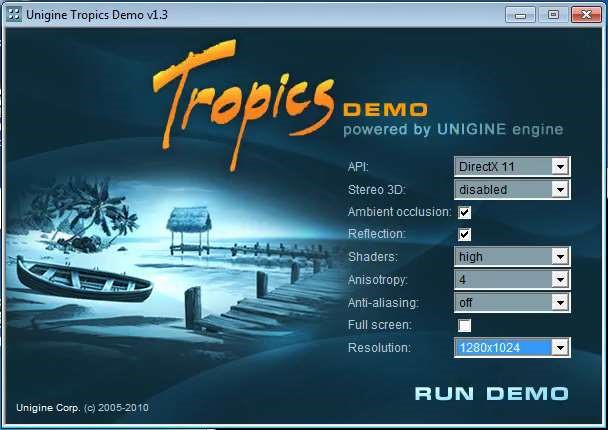The width and height of the screenshot is (608, 430).
Task: Close the Unigine Tropics Demo window
Action: [x=586, y=15]
